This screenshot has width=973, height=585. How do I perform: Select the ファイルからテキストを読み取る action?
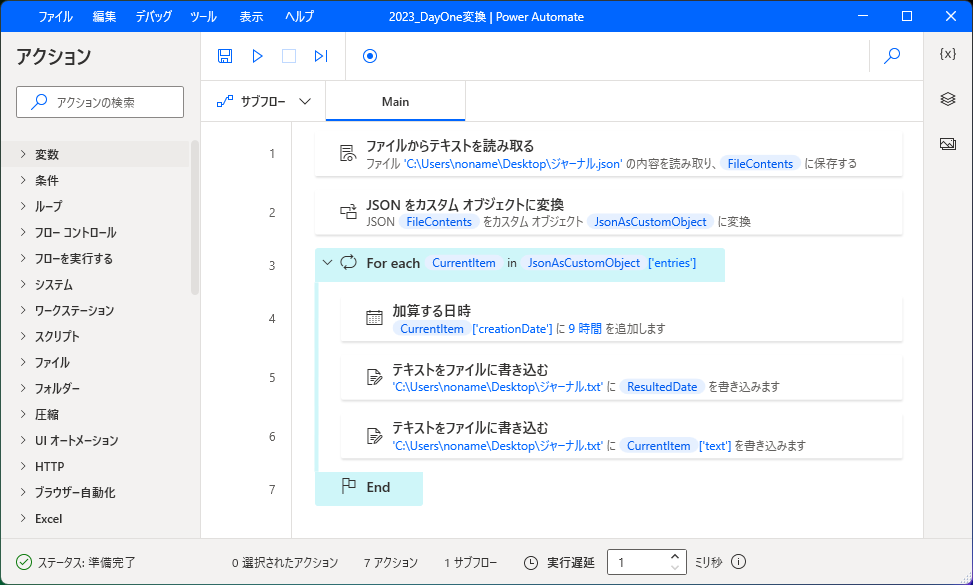point(609,154)
